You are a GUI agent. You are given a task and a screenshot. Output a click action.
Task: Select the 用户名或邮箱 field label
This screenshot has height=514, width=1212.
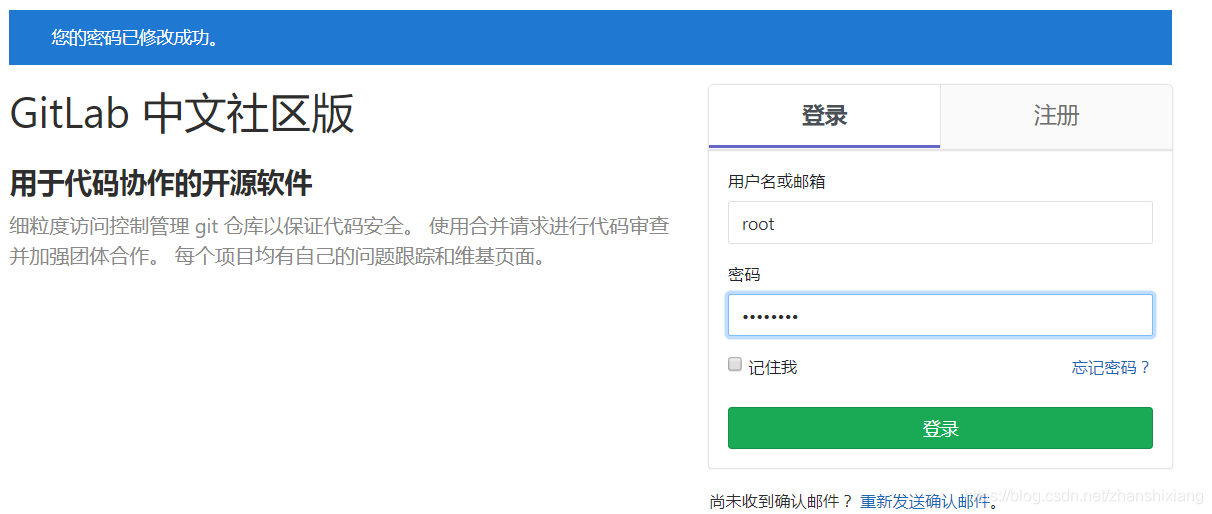click(x=777, y=181)
